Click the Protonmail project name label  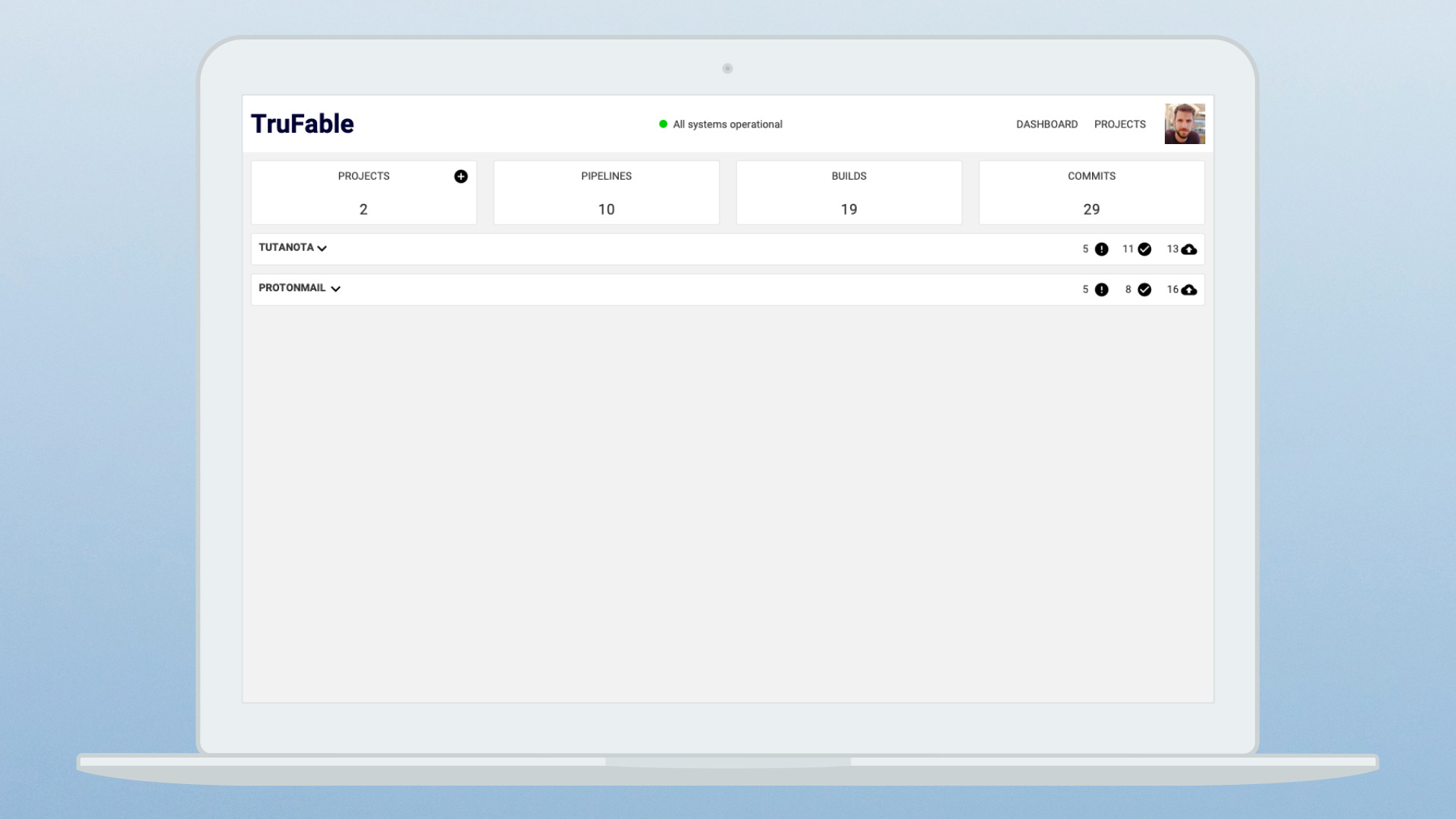click(x=292, y=288)
